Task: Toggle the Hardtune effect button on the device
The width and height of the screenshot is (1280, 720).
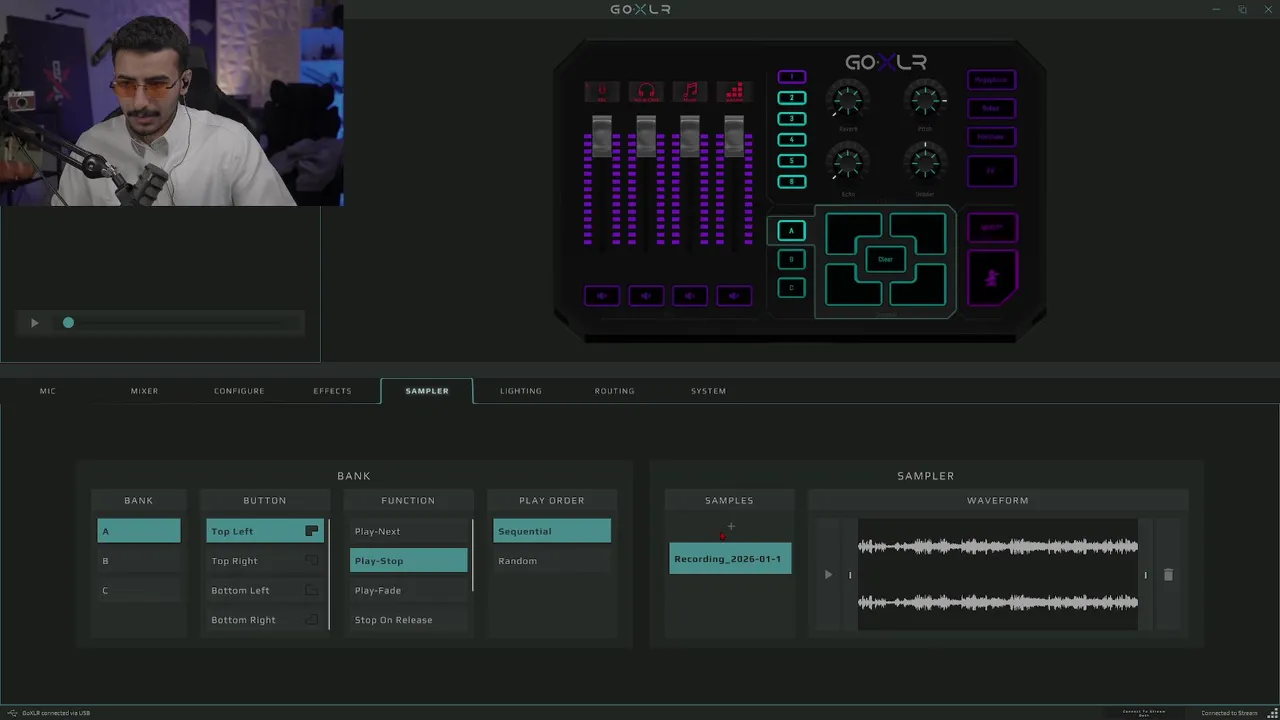Action: click(991, 137)
